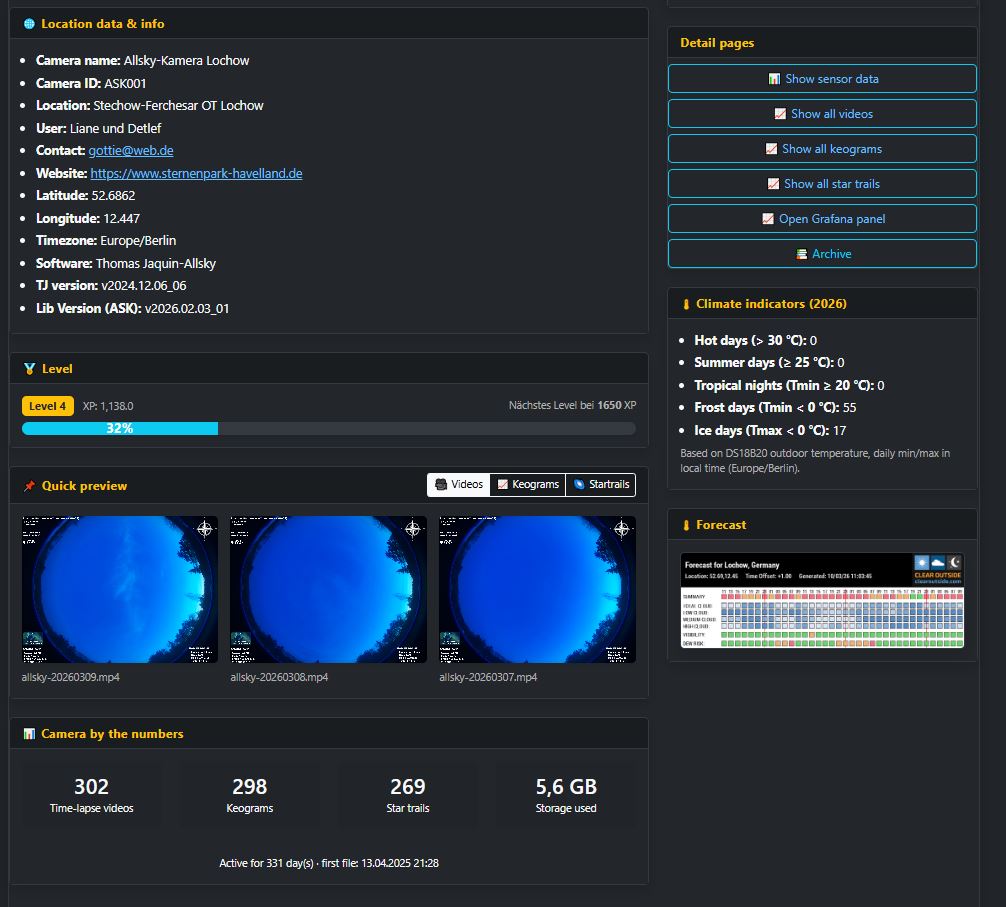Click the file name allsky-20260309.mp4
Viewport: 1006px width, 907px height.
tap(71, 677)
